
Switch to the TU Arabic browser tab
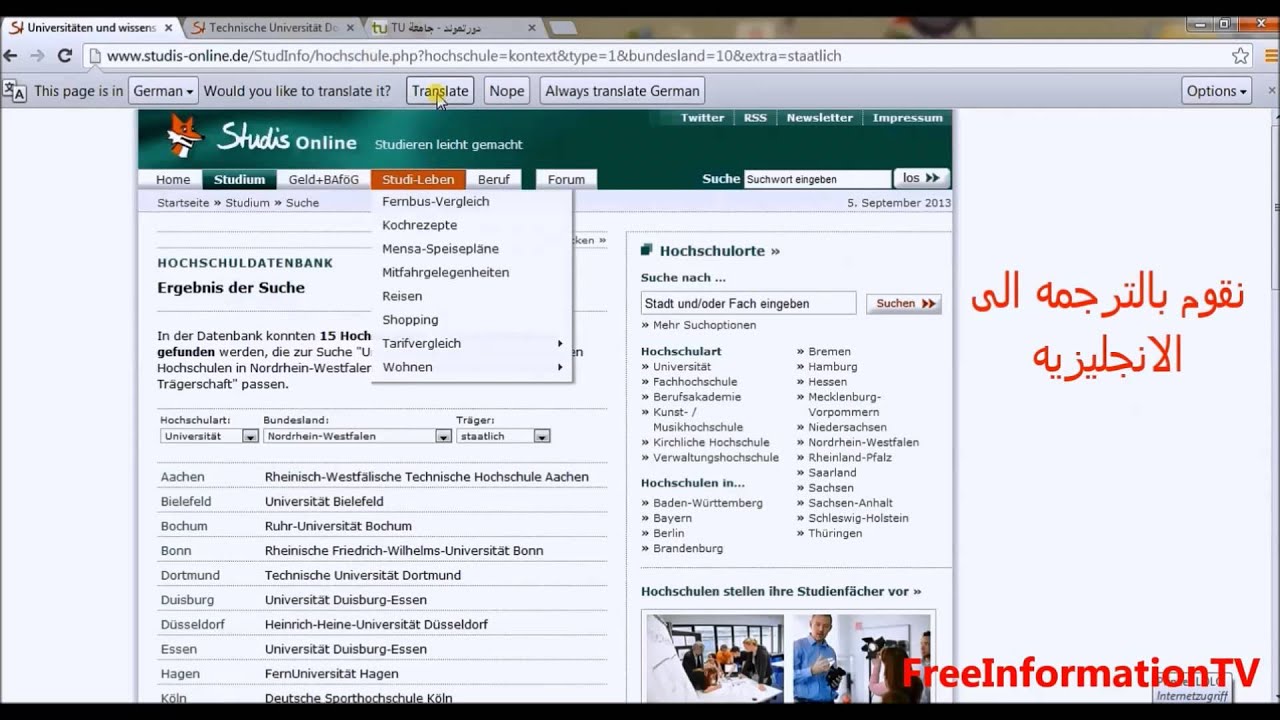pos(454,28)
